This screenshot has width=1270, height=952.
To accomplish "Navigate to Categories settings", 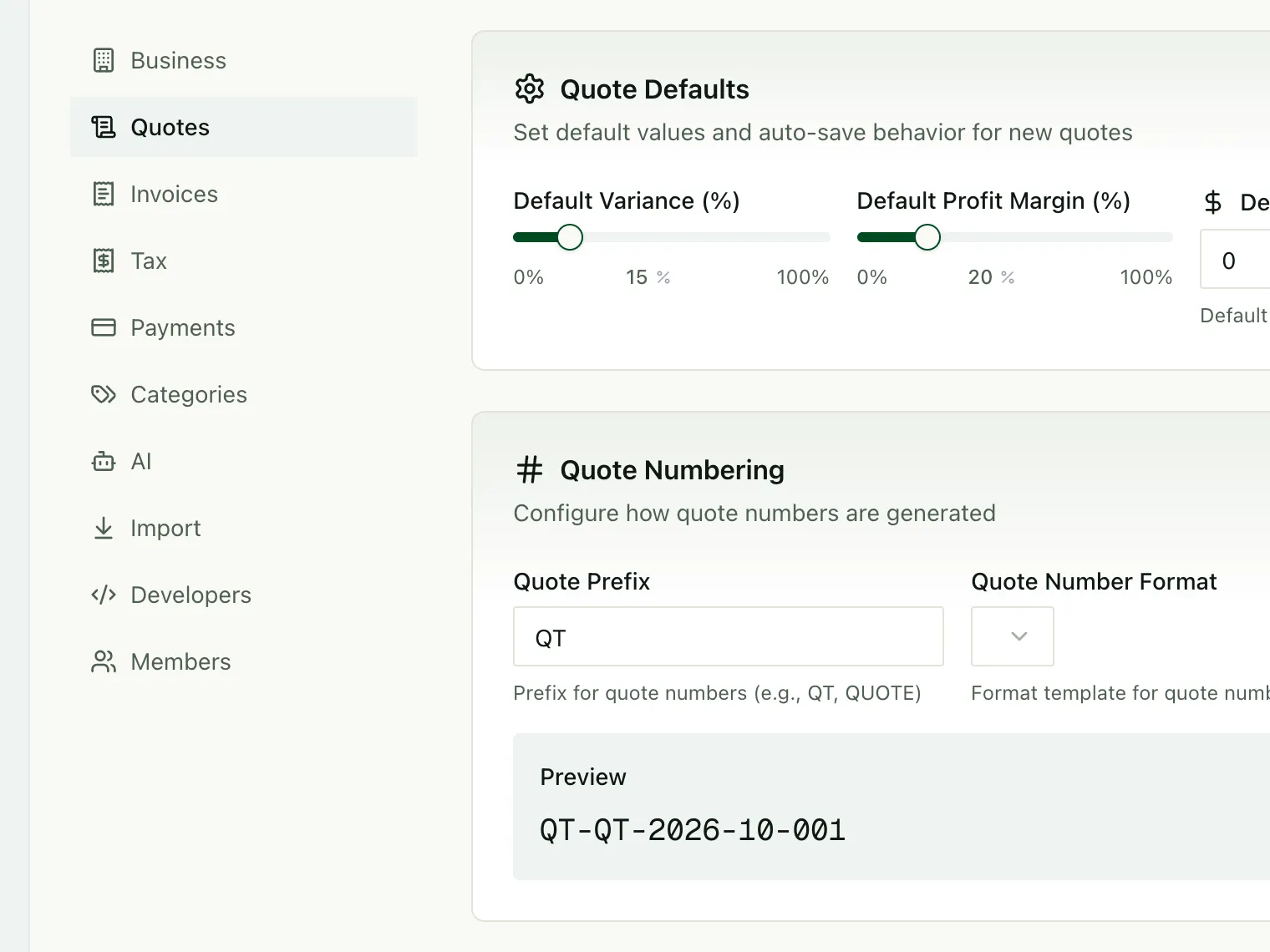I will point(244,394).
